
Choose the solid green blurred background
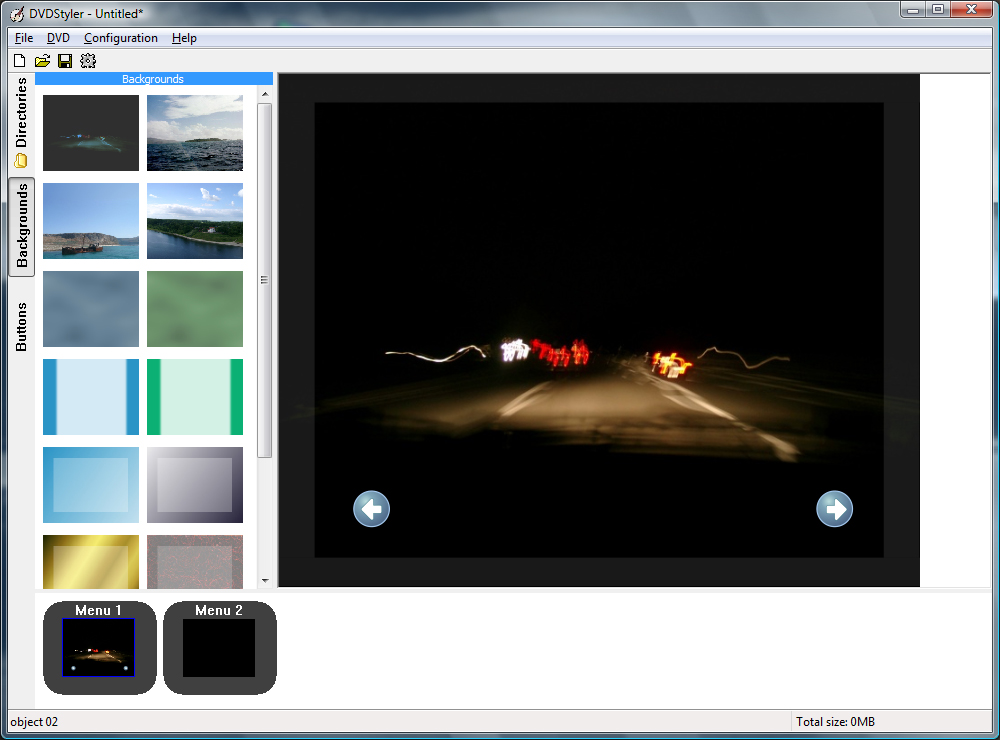[195, 309]
